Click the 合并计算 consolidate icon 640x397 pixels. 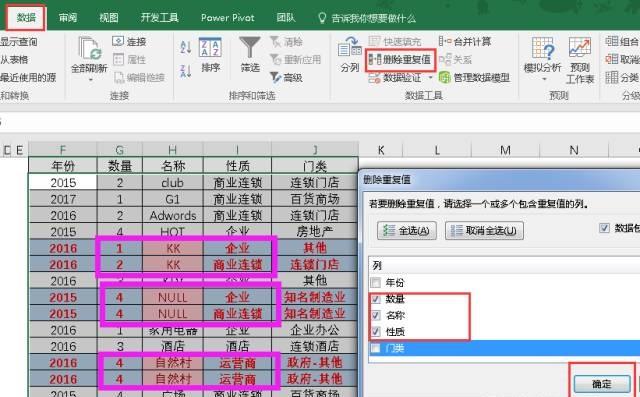[445, 41]
